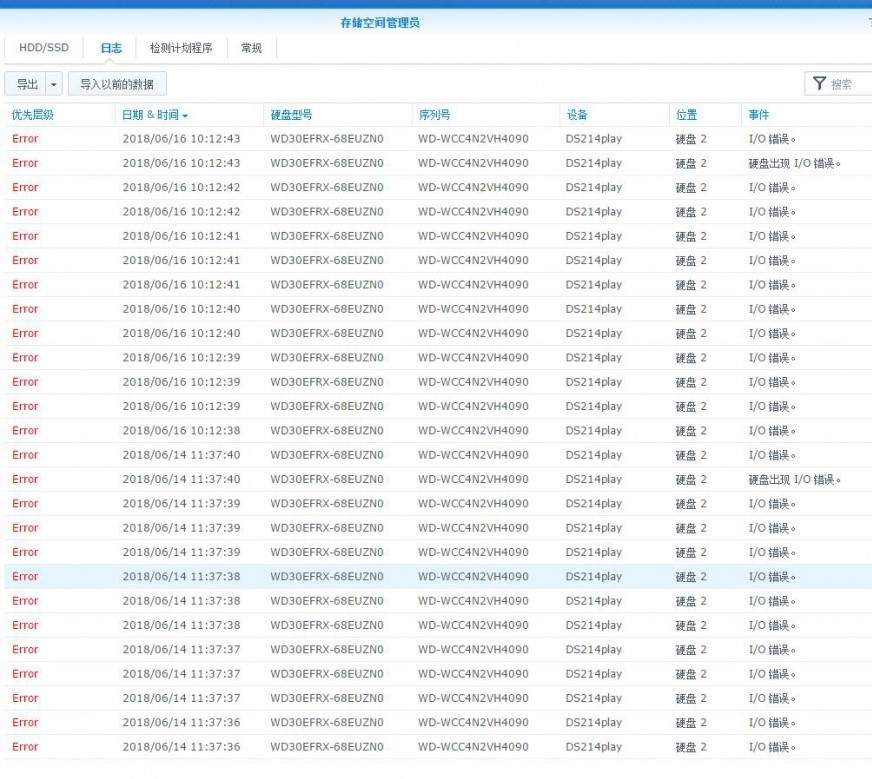The width and height of the screenshot is (872, 779).
Task: Sort by the 优先层级 column header
Action: tap(33, 115)
